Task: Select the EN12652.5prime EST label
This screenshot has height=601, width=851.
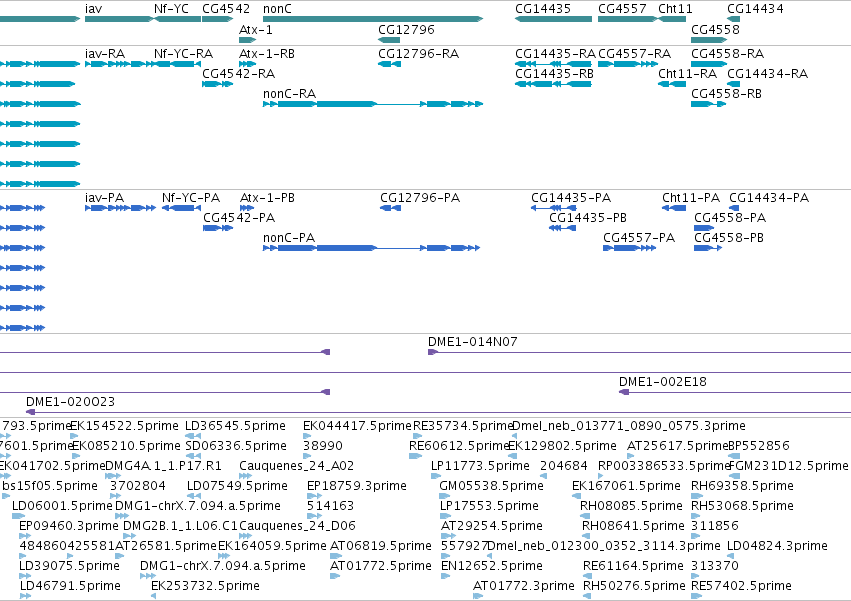Action: tap(492, 566)
